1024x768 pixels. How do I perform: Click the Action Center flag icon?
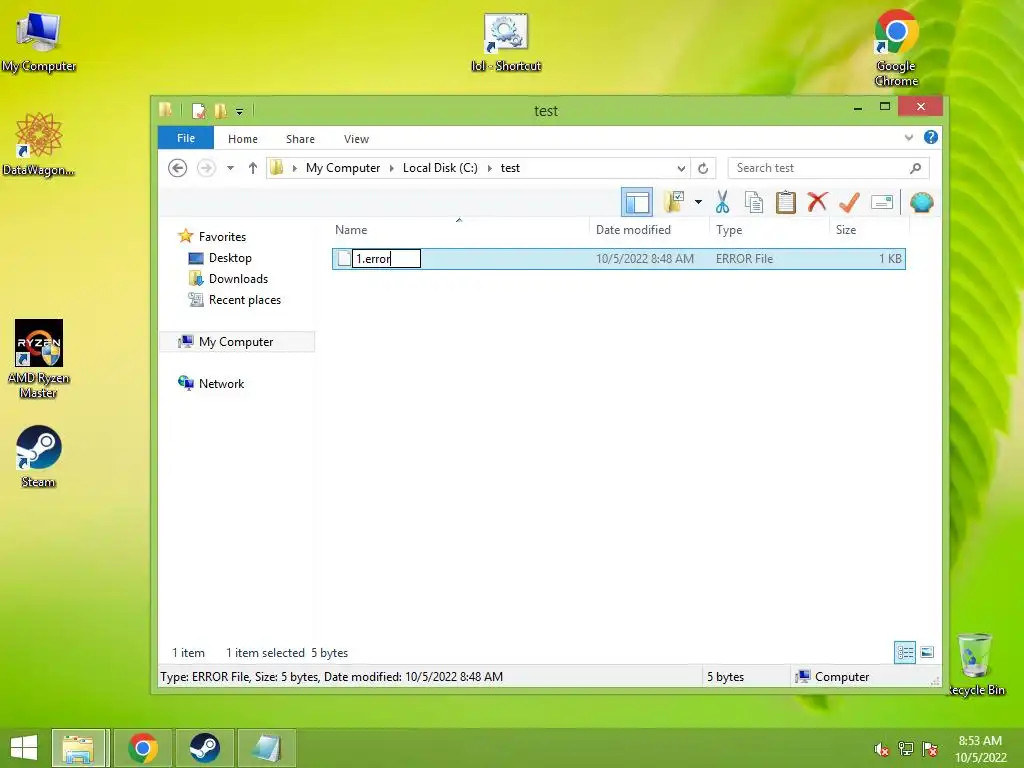click(930, 749)
